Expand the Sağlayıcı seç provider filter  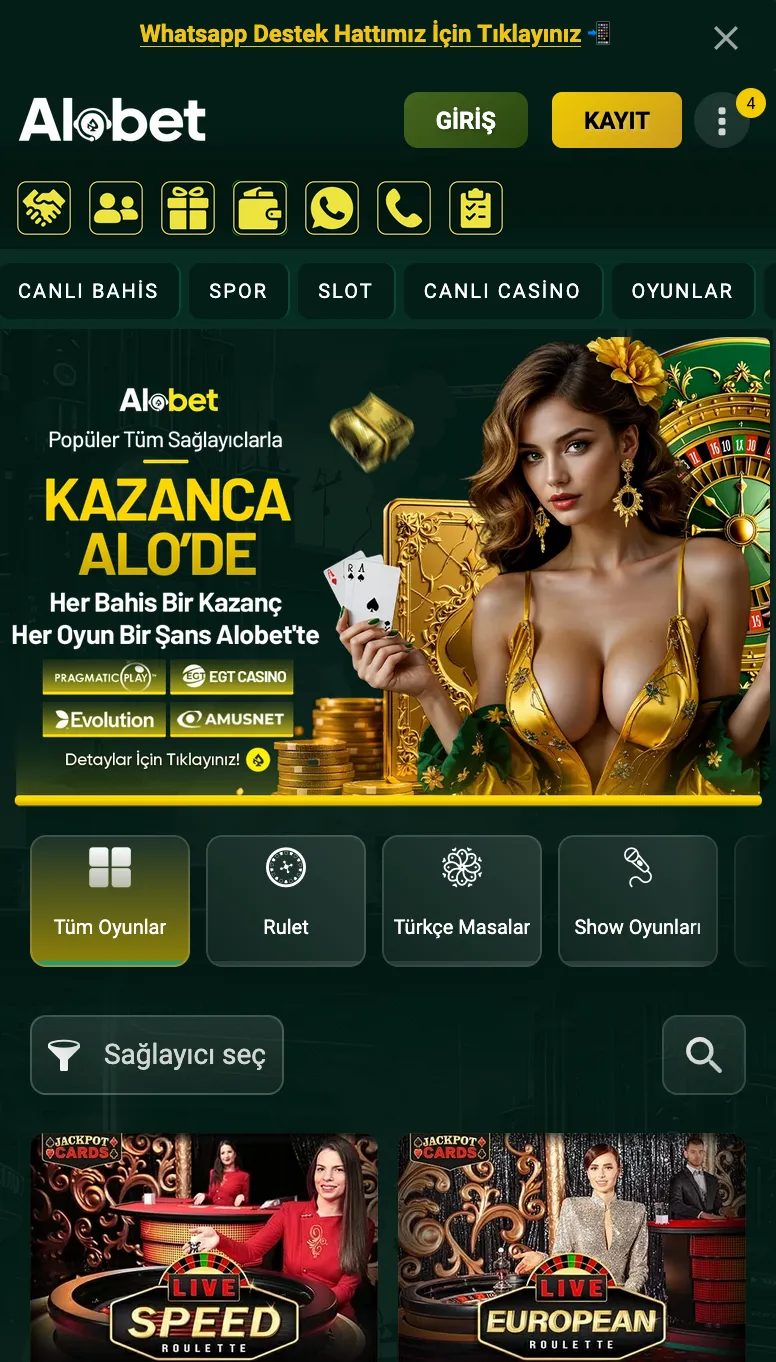(x=157, y=1055)
